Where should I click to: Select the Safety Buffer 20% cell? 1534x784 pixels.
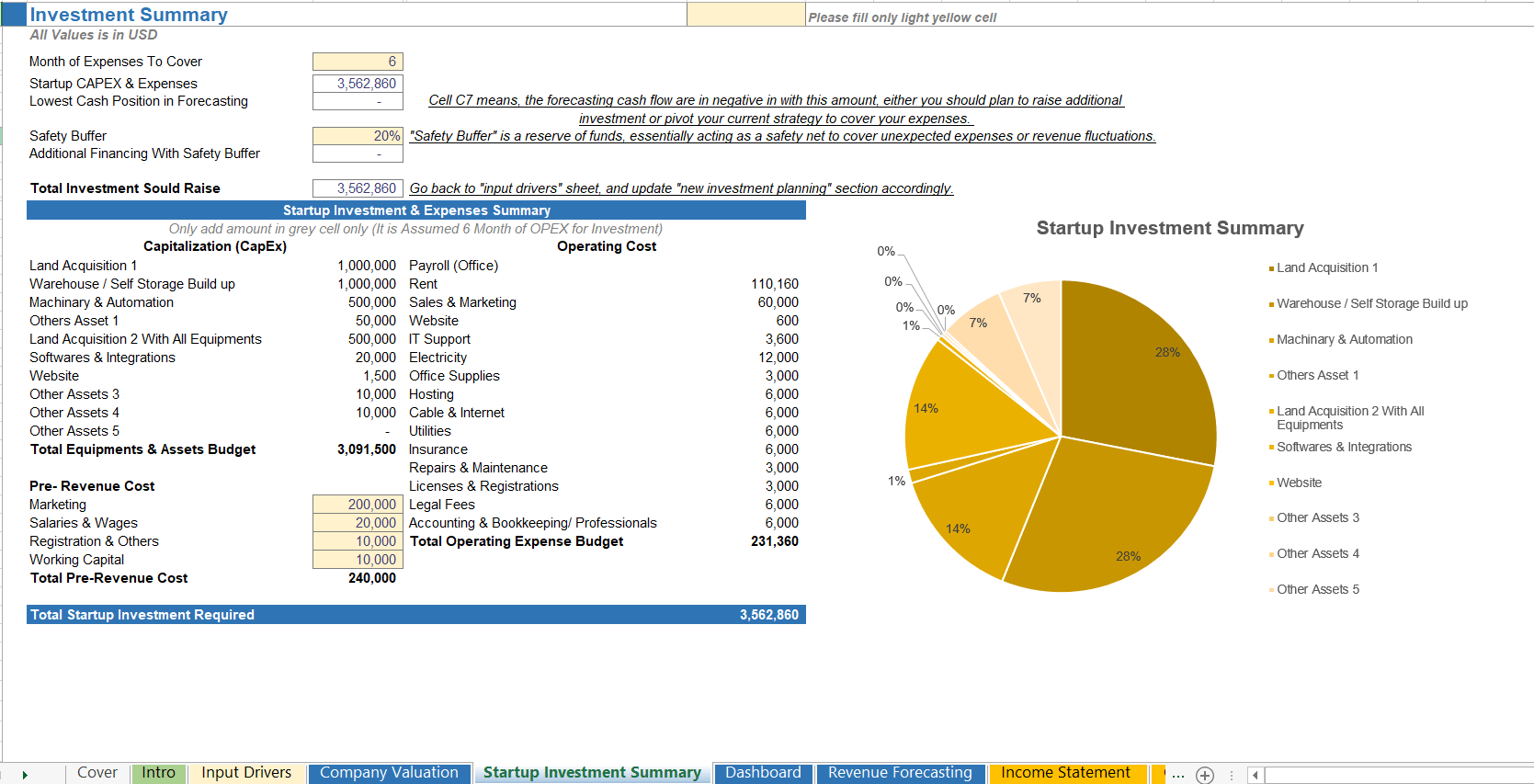tap(358, 136)
